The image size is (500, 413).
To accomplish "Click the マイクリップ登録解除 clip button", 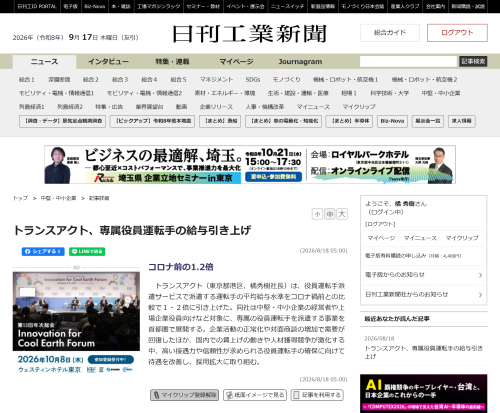I will coord(184,395).
